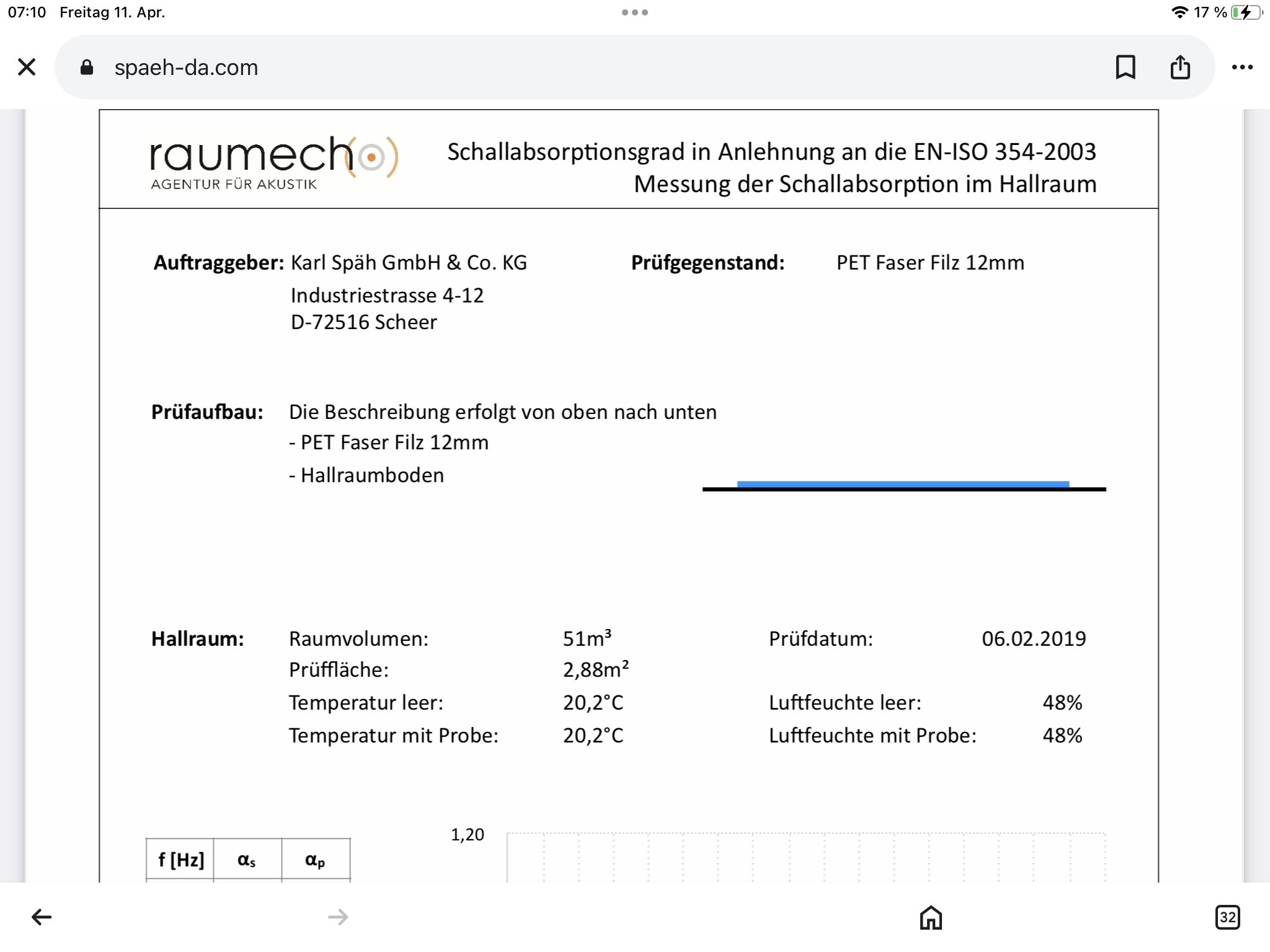Tap the battery charging indicator
This screenshot has height=952, width=1270.
[x=1246, y=12]
